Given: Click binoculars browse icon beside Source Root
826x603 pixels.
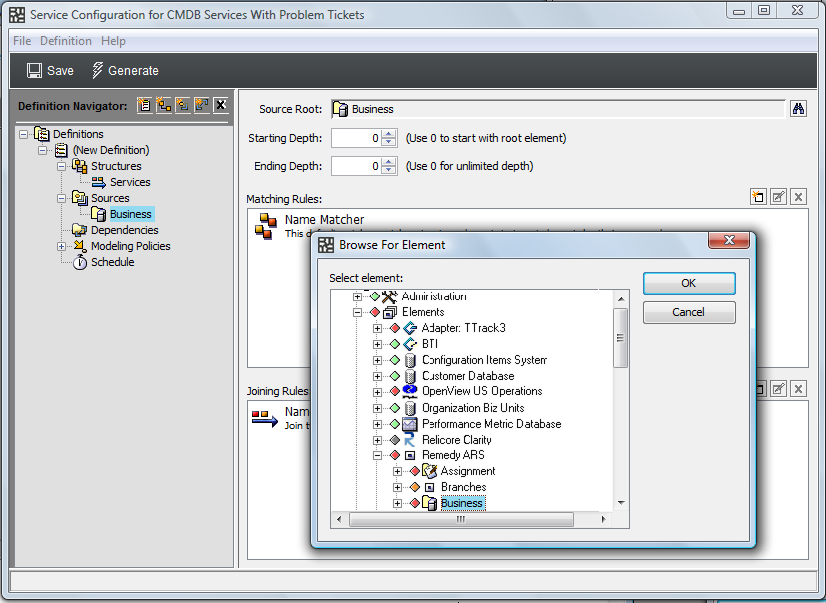Looking at the screenshot, I should (x=798, y=109).
